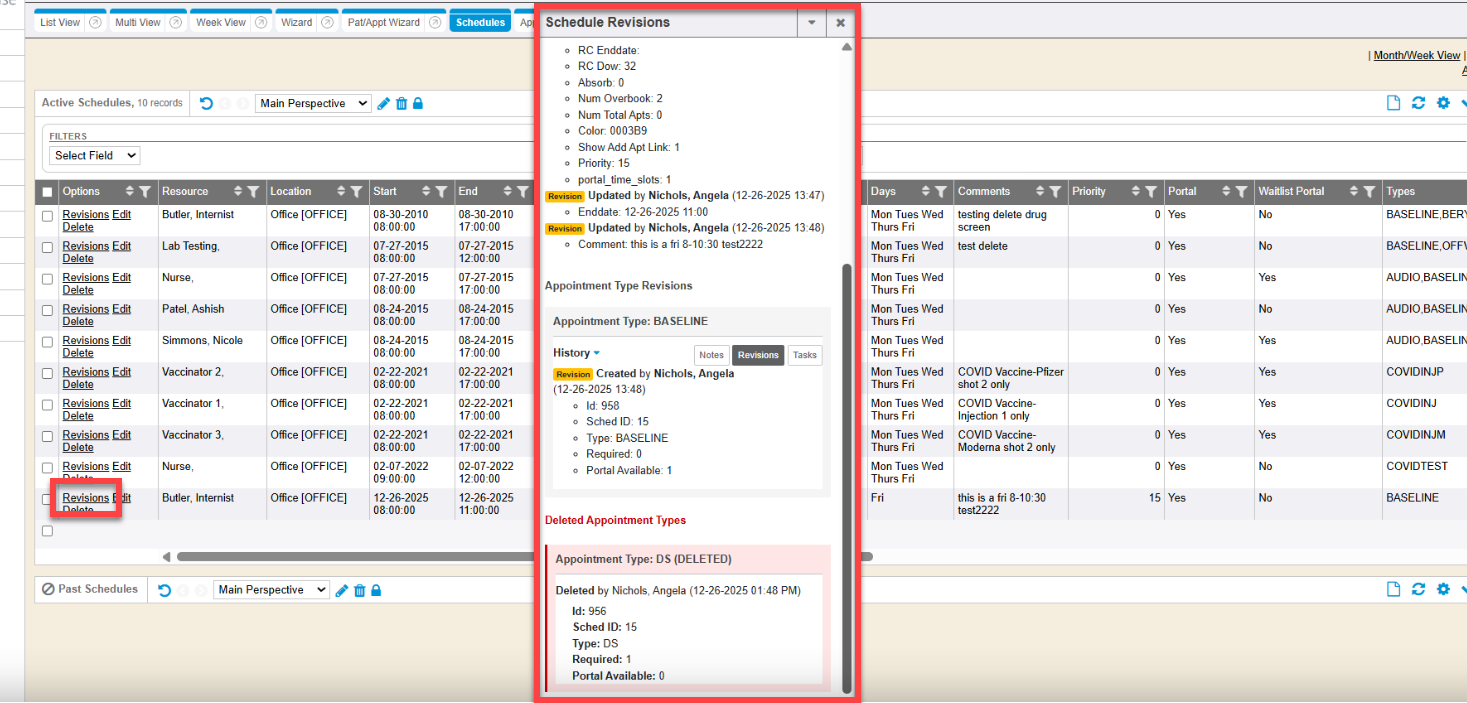The width and height of the screenshot is (1467, 703).
Task: Click the Schedule Revisions panel vertical scrollbar
Action: tap(847, 478)
